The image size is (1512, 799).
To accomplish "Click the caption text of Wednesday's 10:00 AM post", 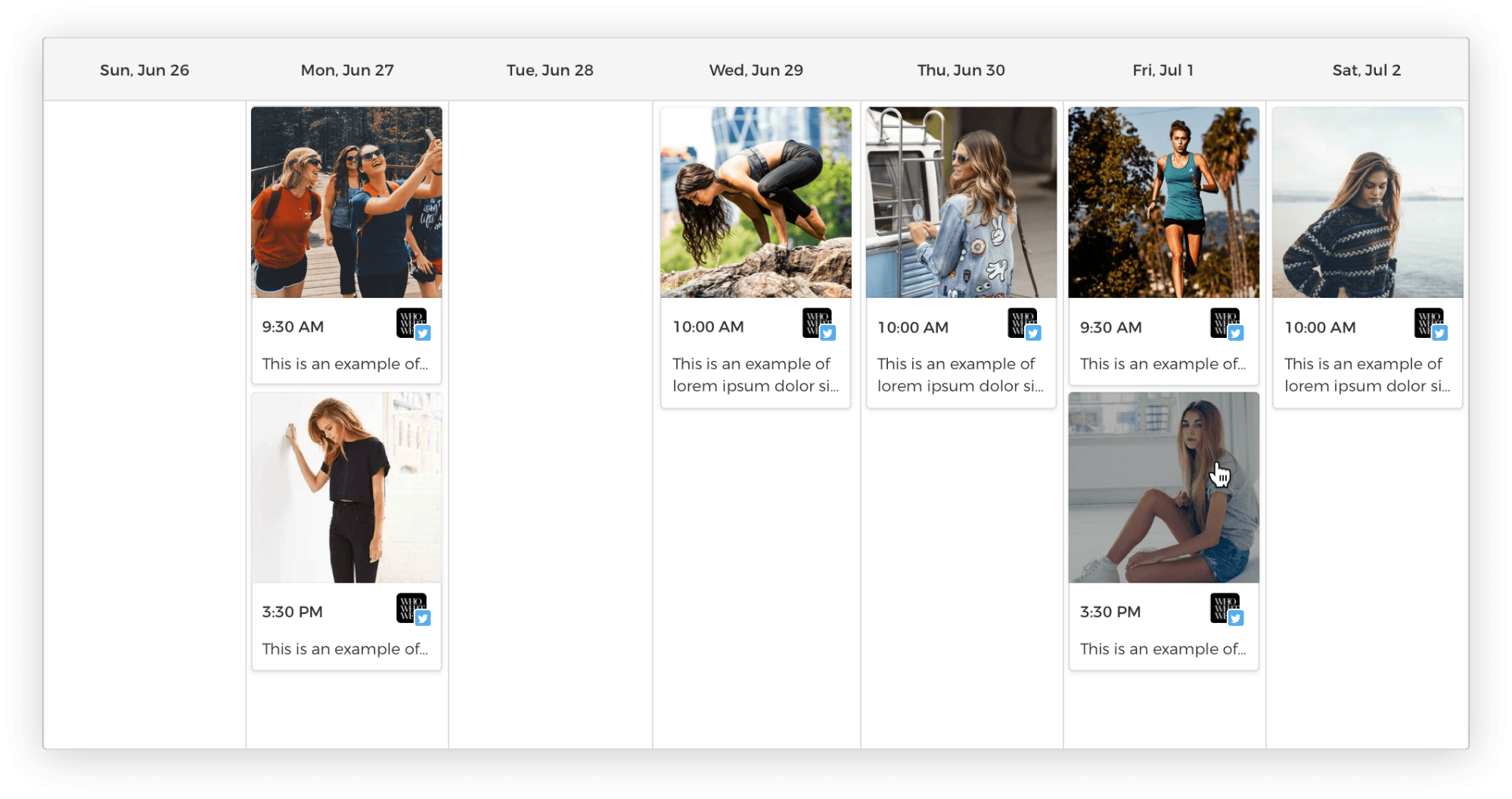I will click(x=756, y=375).
